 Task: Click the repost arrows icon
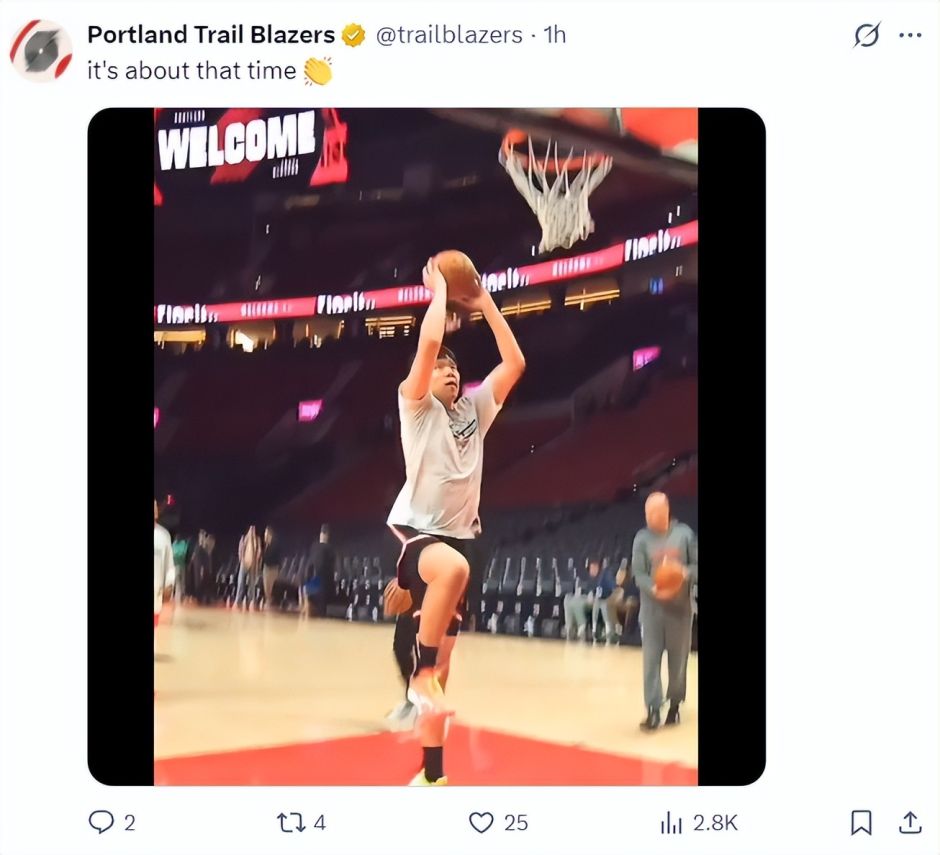pyautogui.click(x=290, y=822)
